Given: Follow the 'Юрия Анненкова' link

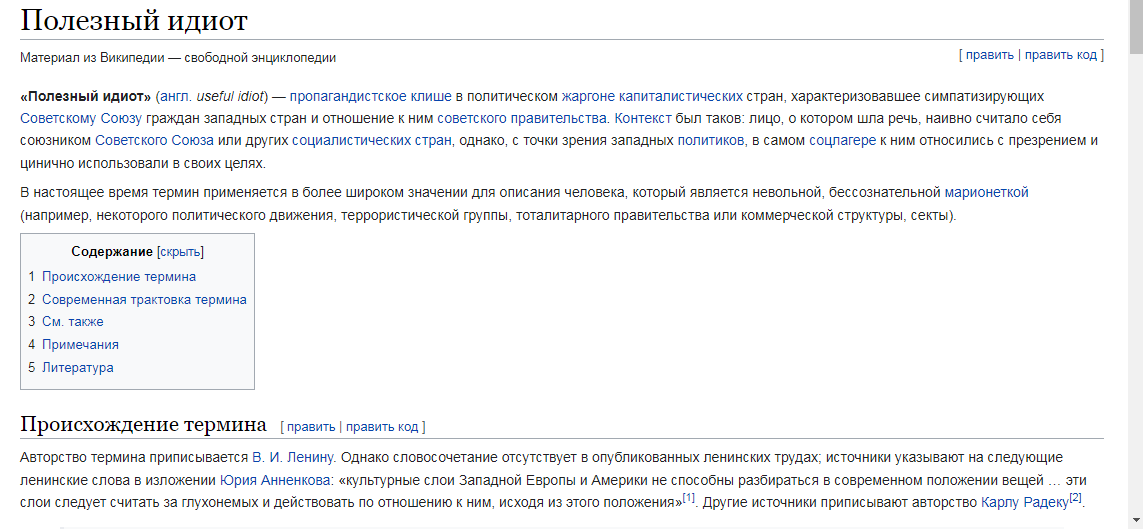Looking at the screenshot, I should coord(275,480).
